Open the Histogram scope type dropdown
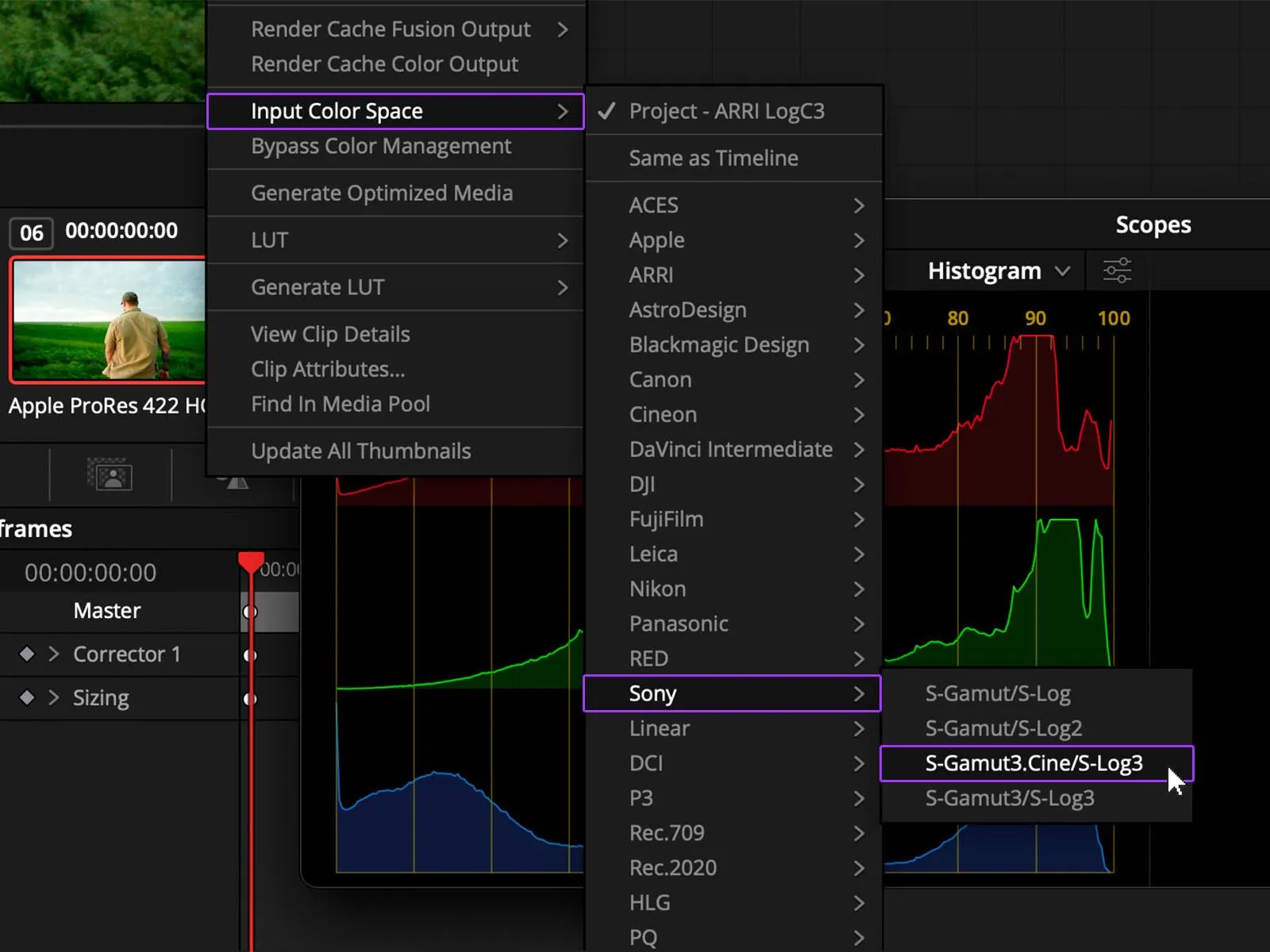Screen dimensions: 1270x952 point(999,271)
